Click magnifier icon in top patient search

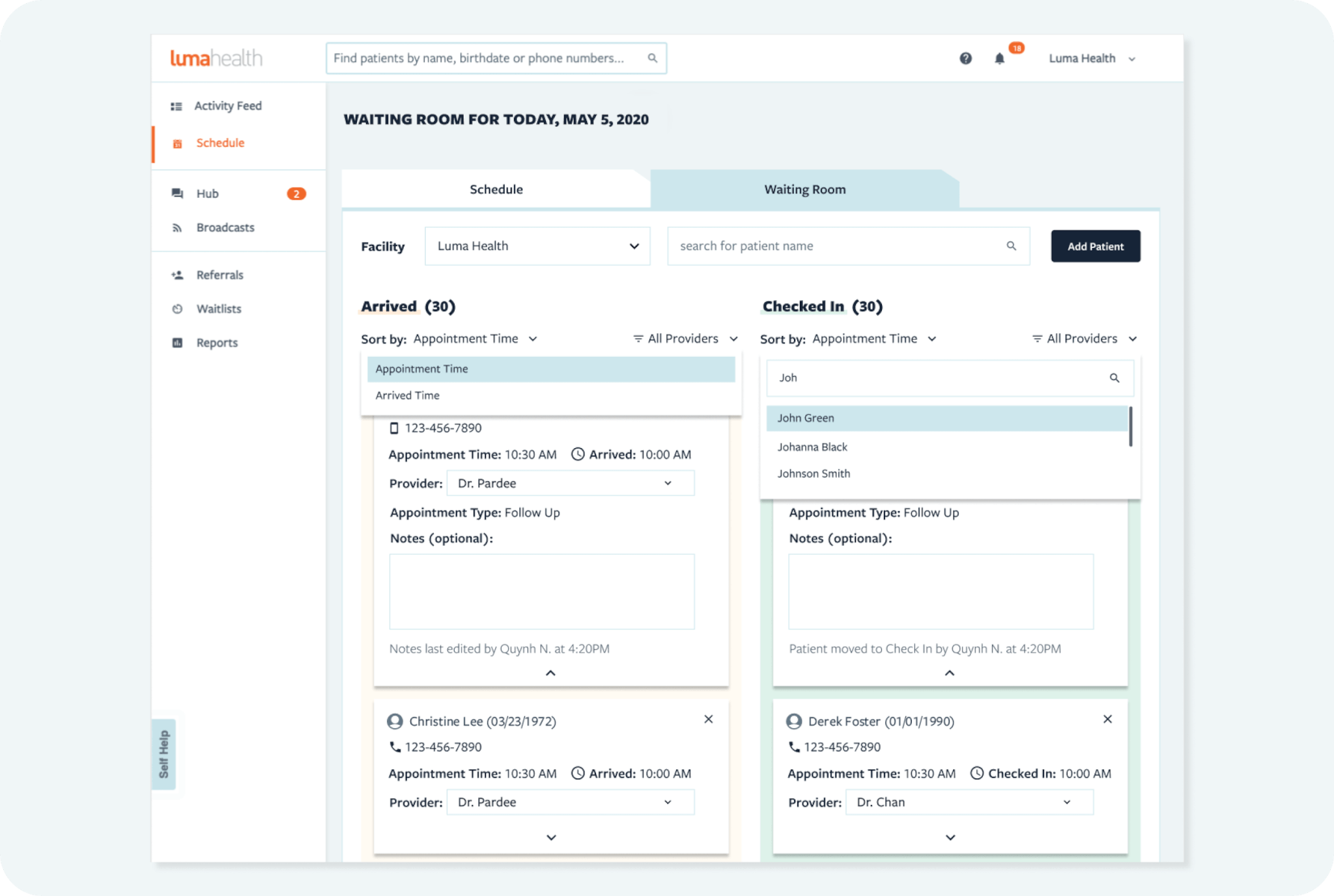tap(652, 59)
